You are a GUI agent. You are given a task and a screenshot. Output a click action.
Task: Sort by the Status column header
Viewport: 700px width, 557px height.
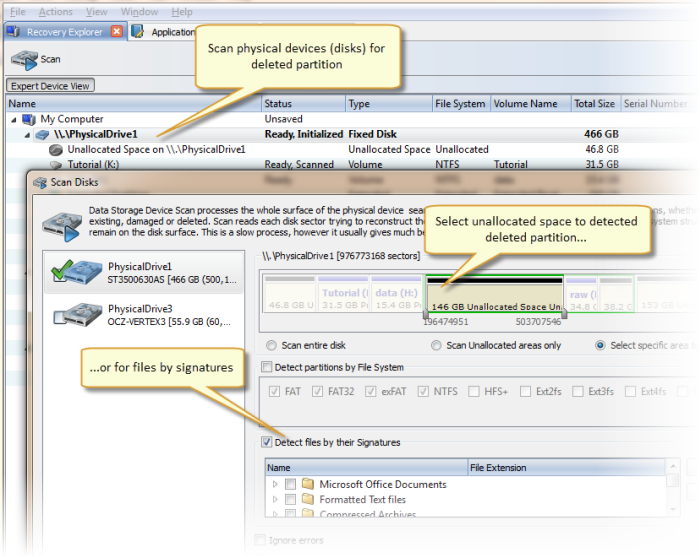tap(303, 104)
